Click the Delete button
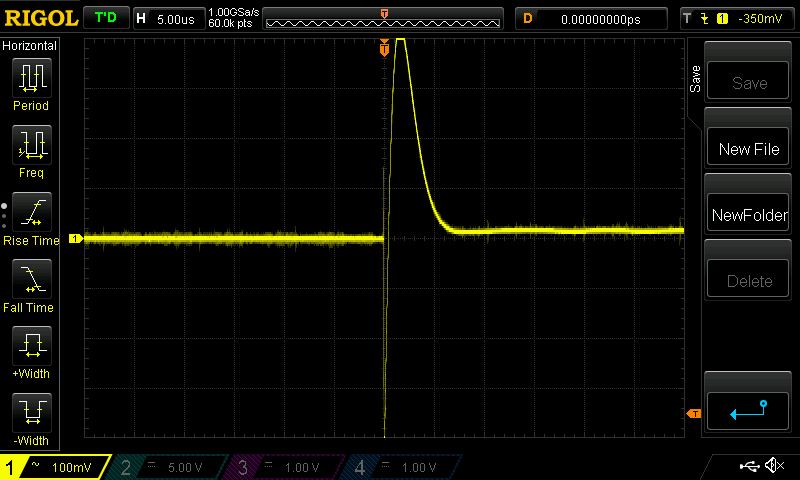 click(x=748, y=279)
